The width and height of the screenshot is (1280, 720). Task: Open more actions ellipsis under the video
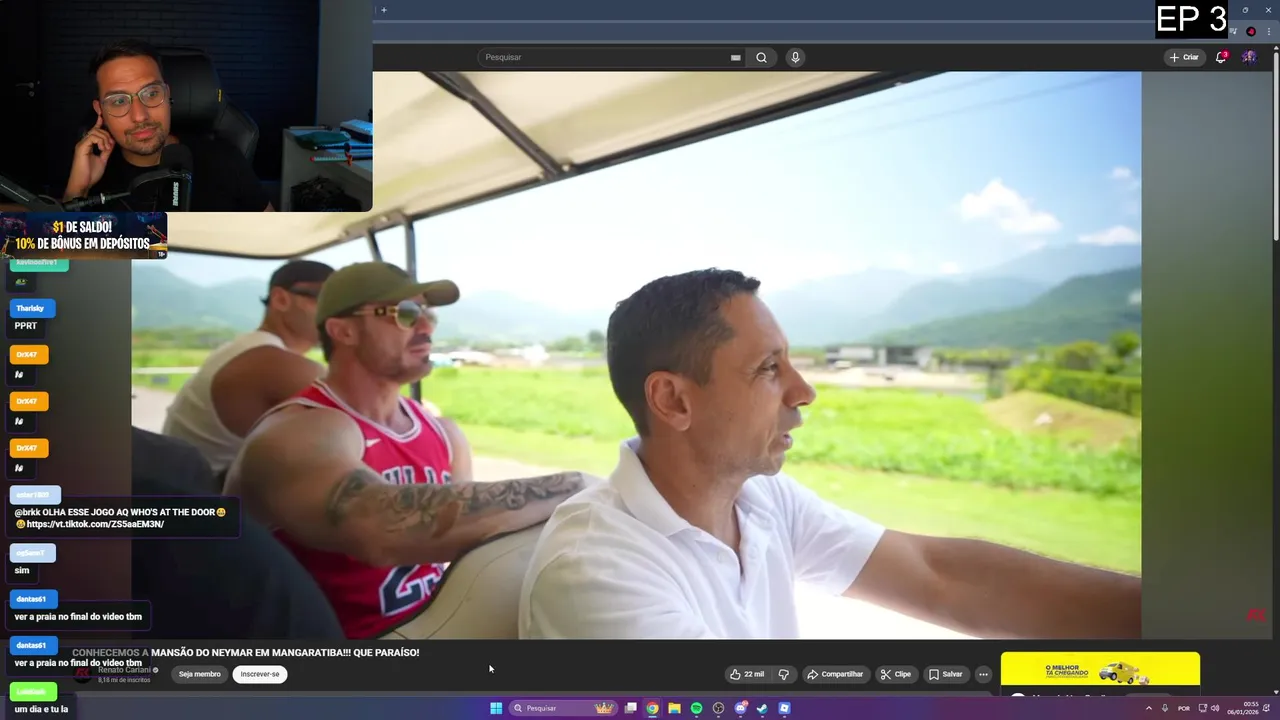pos(983,674)
